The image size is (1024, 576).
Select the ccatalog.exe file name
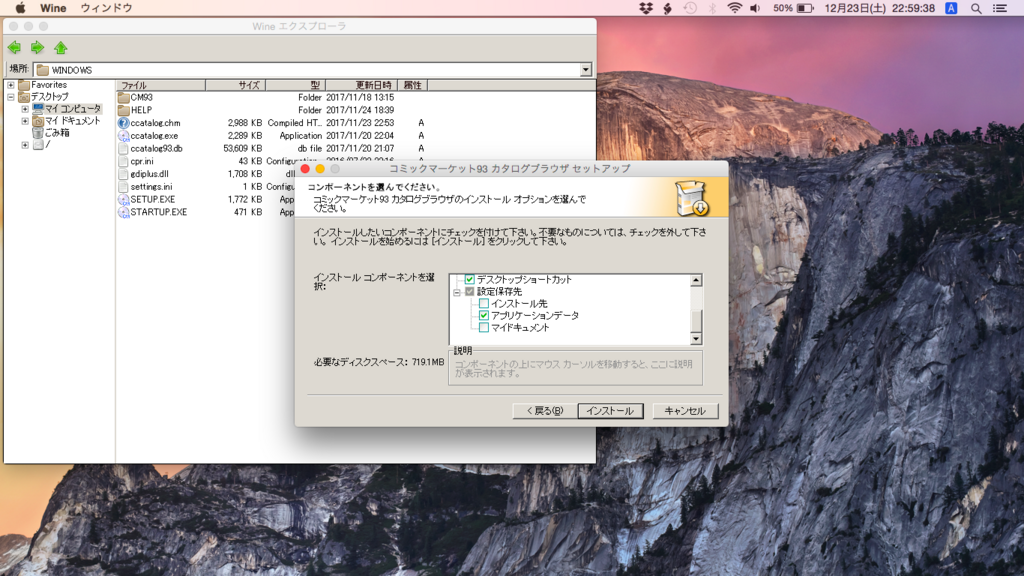click(x=154, y=136)
